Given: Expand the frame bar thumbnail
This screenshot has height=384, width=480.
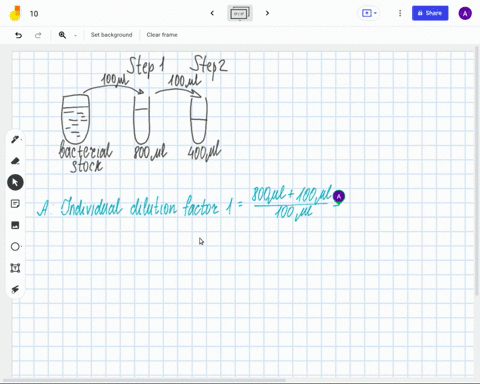Looking at the screenshot, I should click(240, 13).
